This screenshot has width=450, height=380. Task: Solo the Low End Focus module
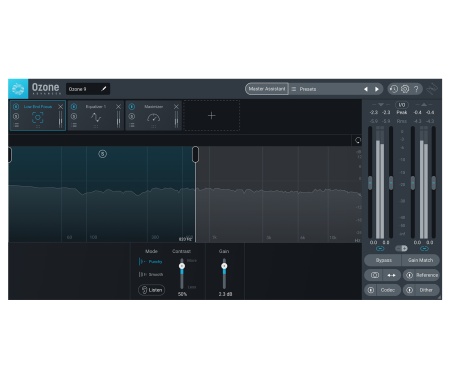pyautogui.click(x=16, y=116)
